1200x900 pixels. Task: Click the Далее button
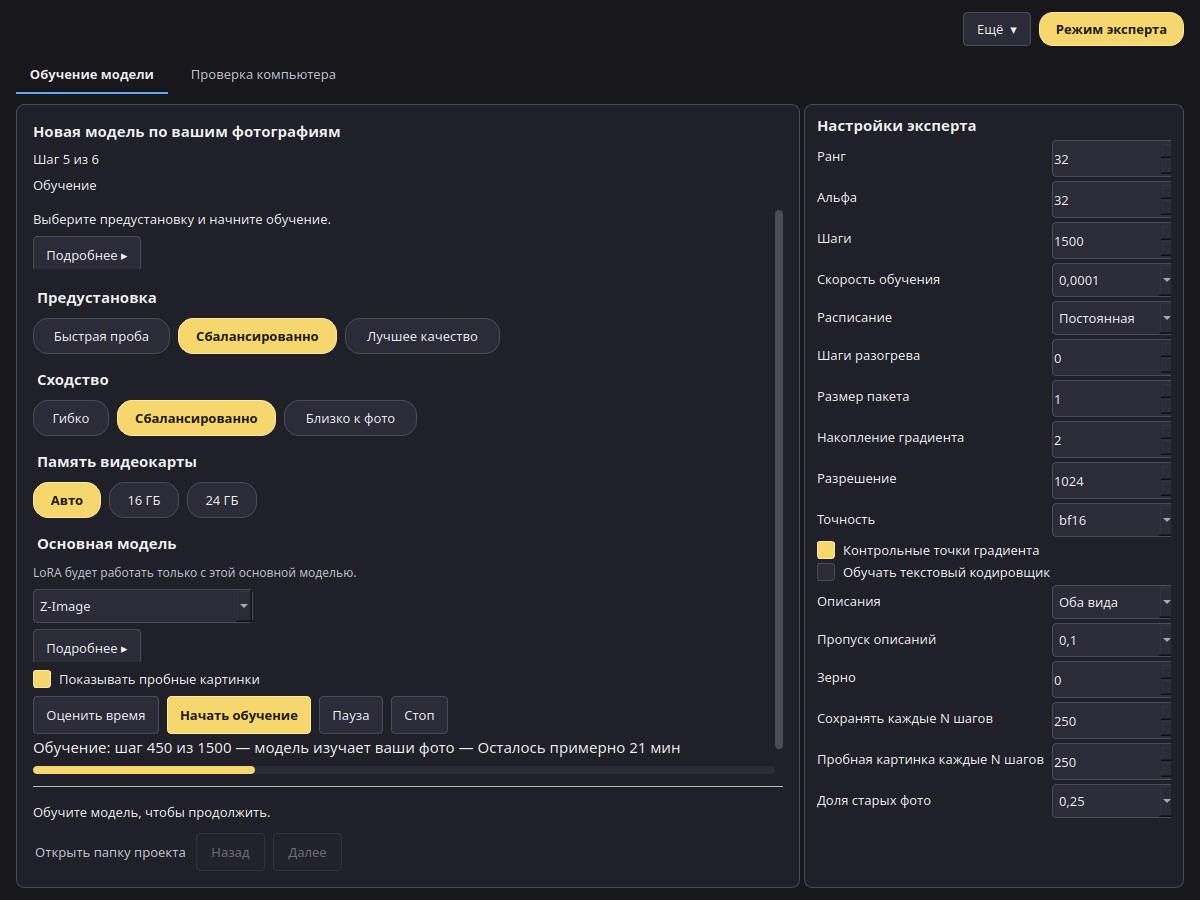pos(307,852)
